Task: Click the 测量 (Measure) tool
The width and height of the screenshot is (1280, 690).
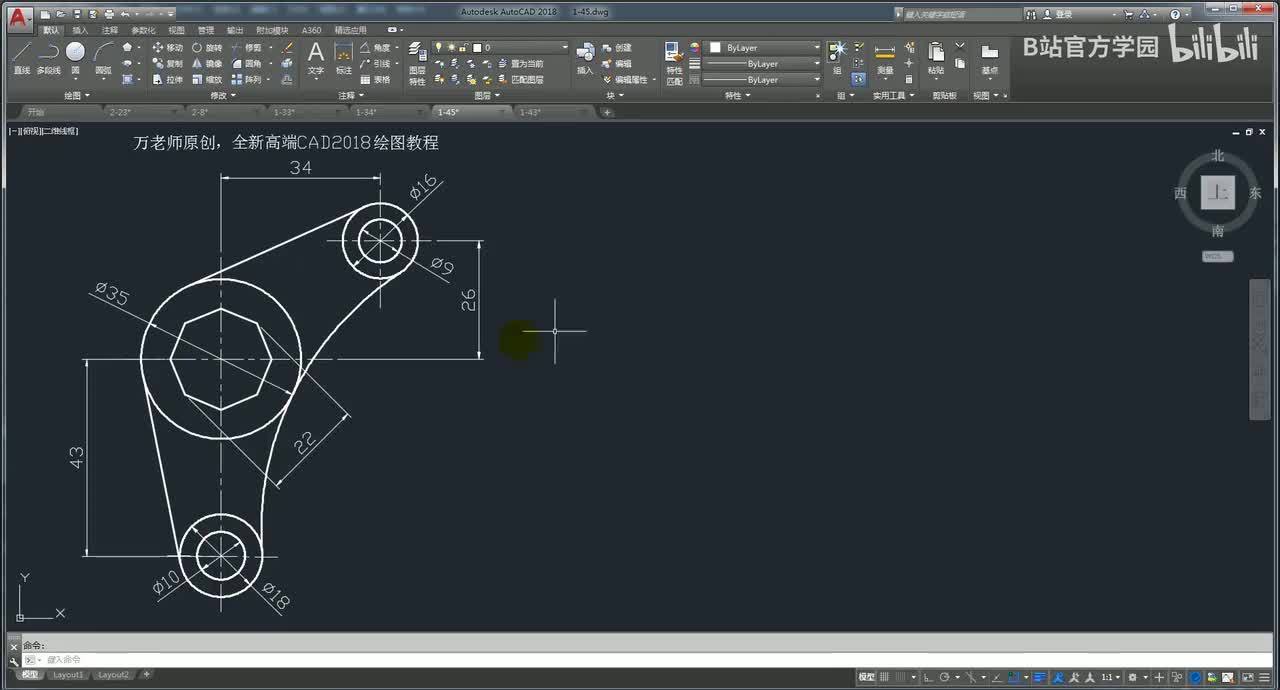Action: [885, 58]
